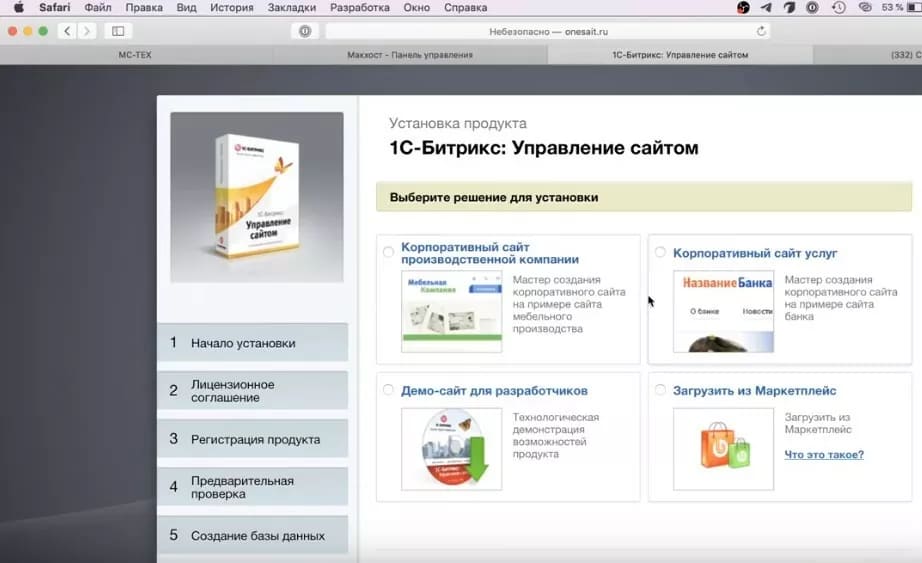This screenshot has height=563, width=922.
Task: Open the Что это такое? link
Action: tap(824, 455)
